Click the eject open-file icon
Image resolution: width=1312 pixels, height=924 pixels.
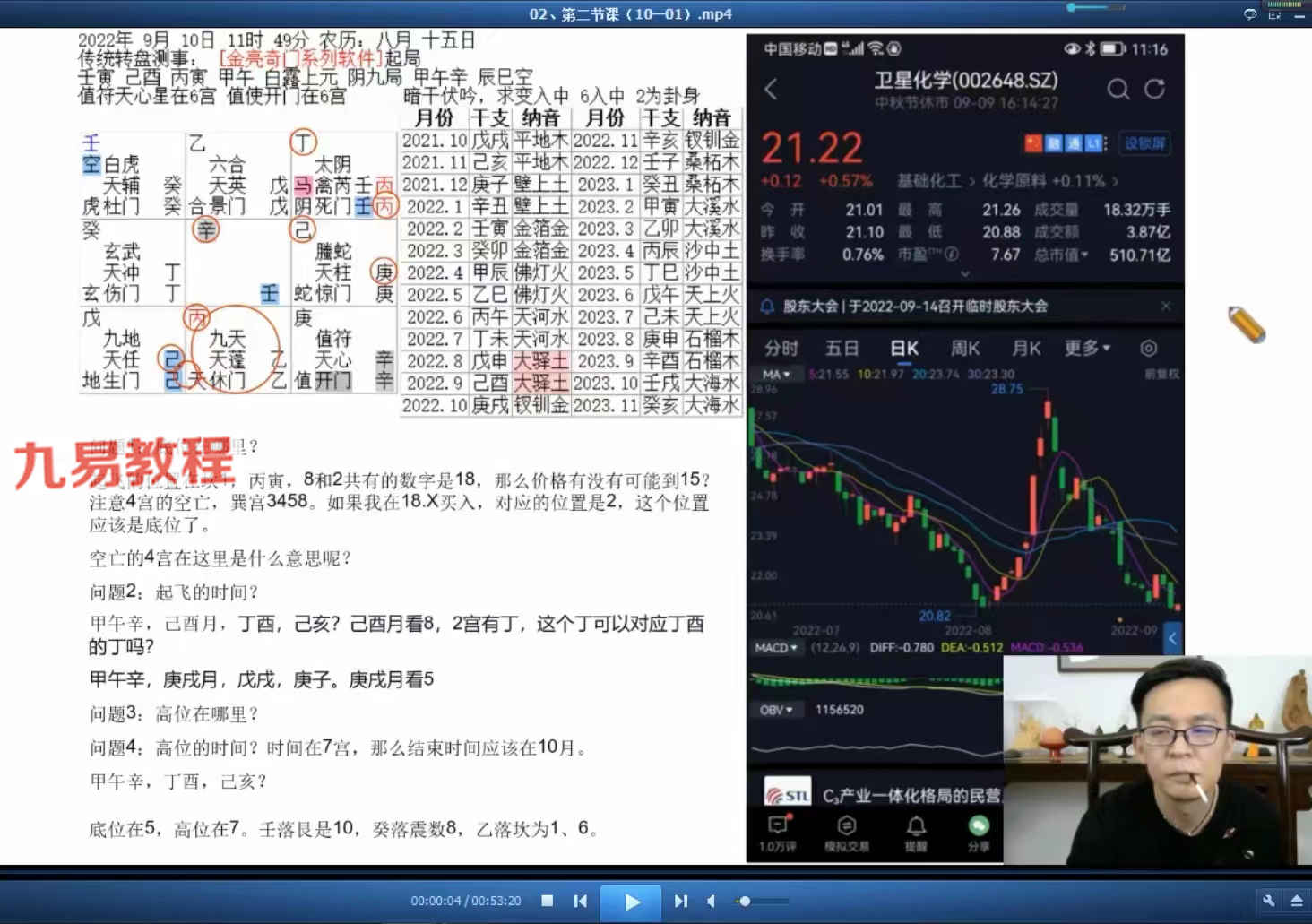(x=1297, y=901)
